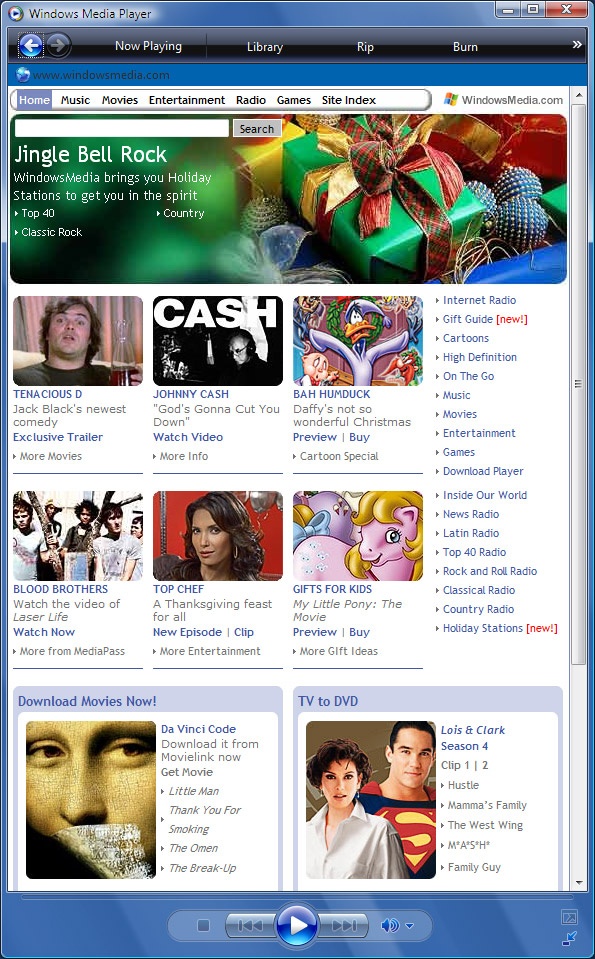Click the Blood Brothers band thumbnail
This screenshot has height=959, width=595.
click(78, 536)
